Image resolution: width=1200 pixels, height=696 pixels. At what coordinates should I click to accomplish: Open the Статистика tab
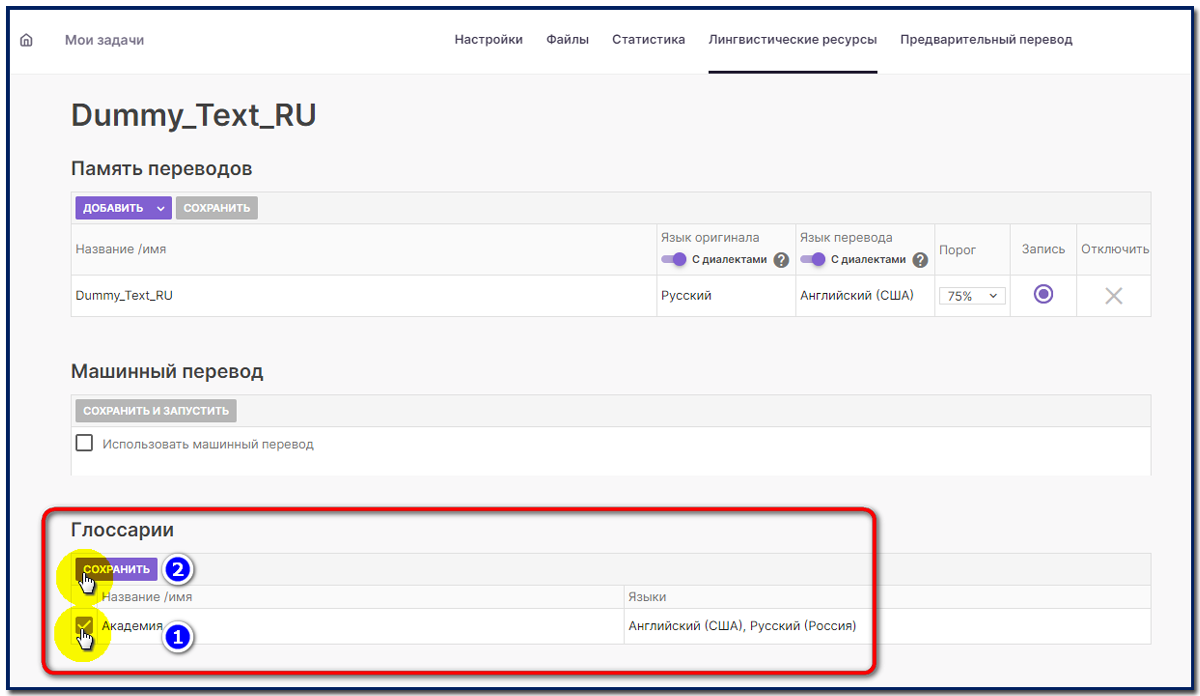click(x=648, y=40)
